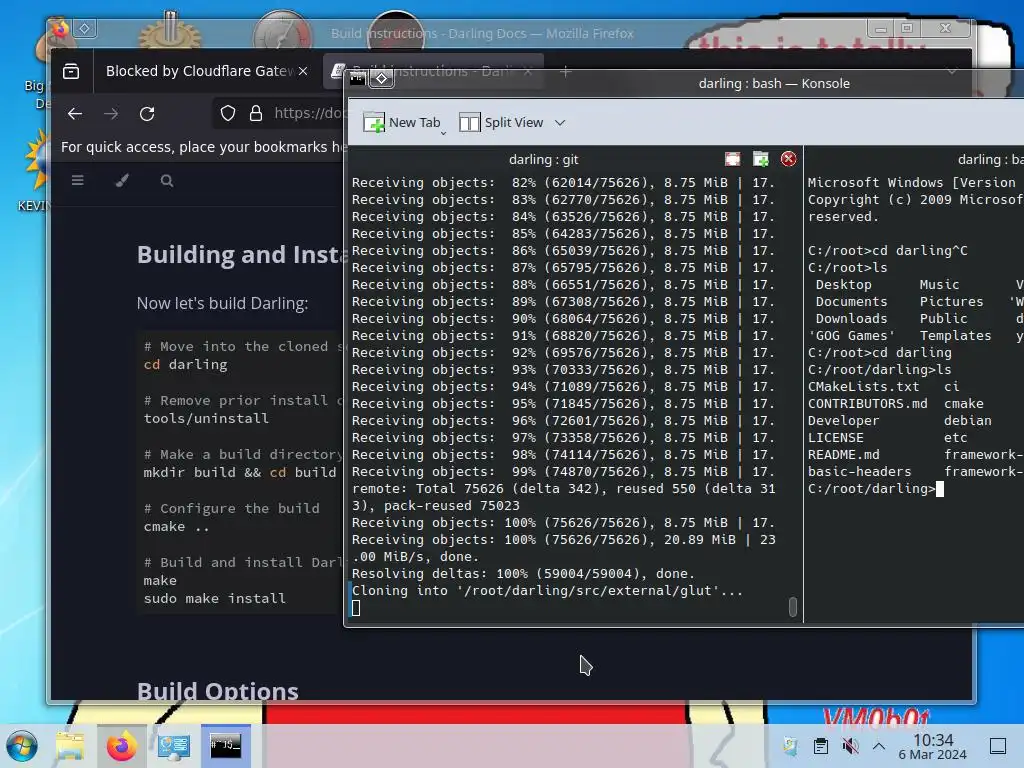
Task: Click the terminal scrollbar in darling : git pane
Action: pyautogui.click(x=792, y=607)
